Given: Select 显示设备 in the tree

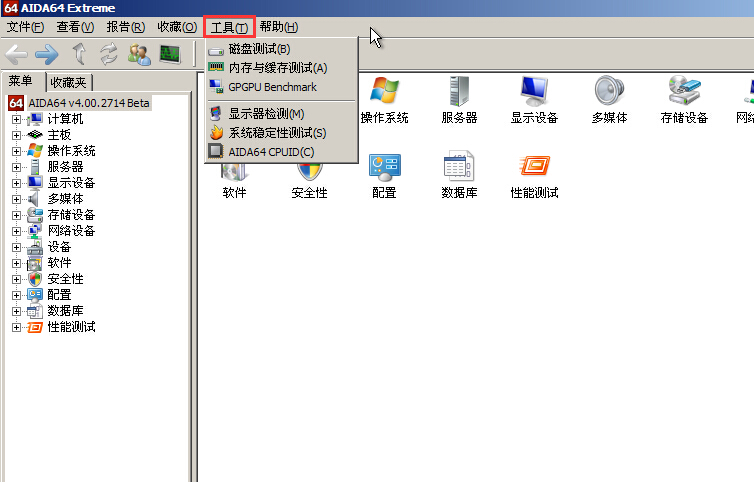Looking at the screenshot, I should tap(71, 183).
